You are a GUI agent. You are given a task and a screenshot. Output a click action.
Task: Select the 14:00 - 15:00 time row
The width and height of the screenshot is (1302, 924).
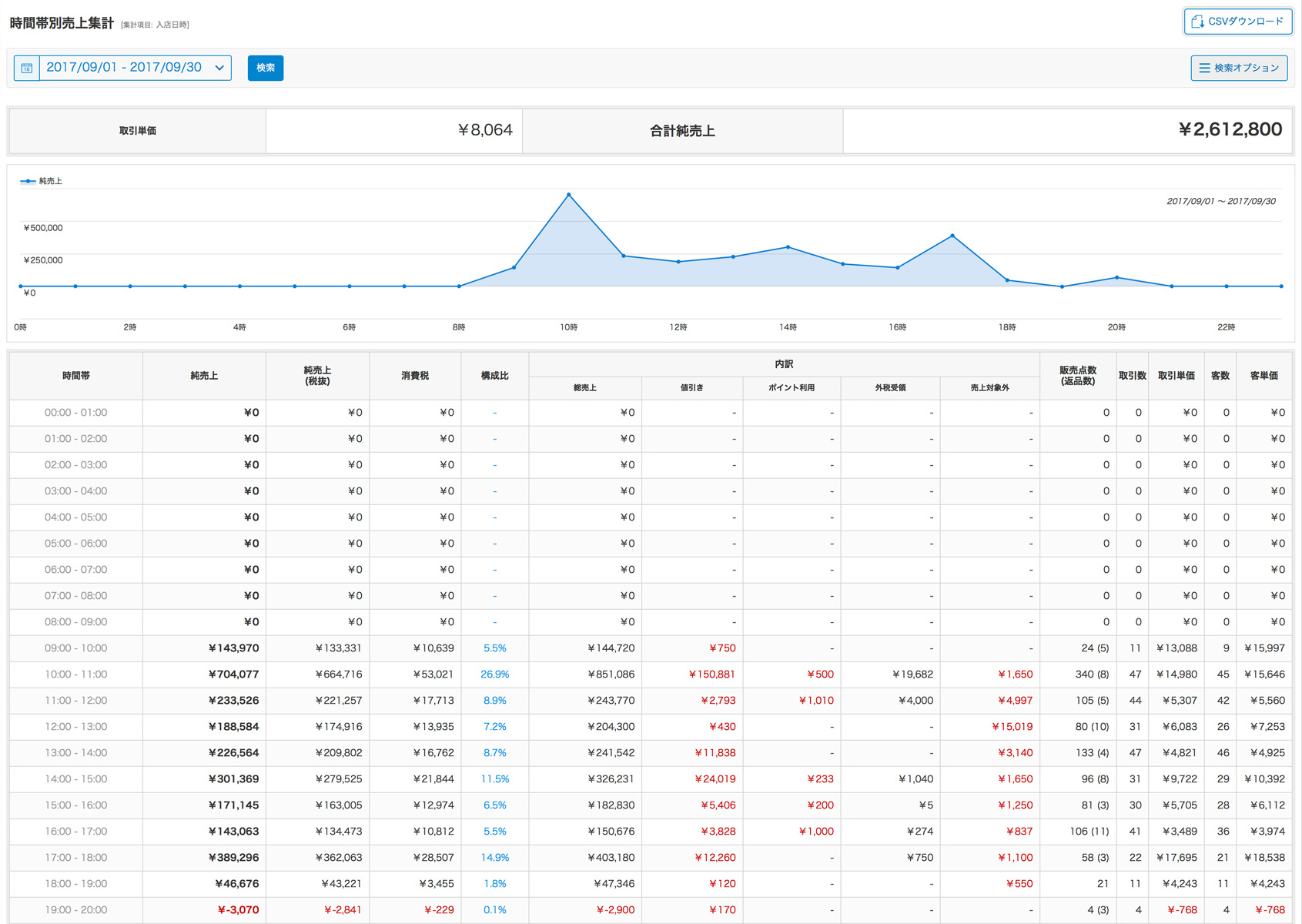click(x=651, y=779)
